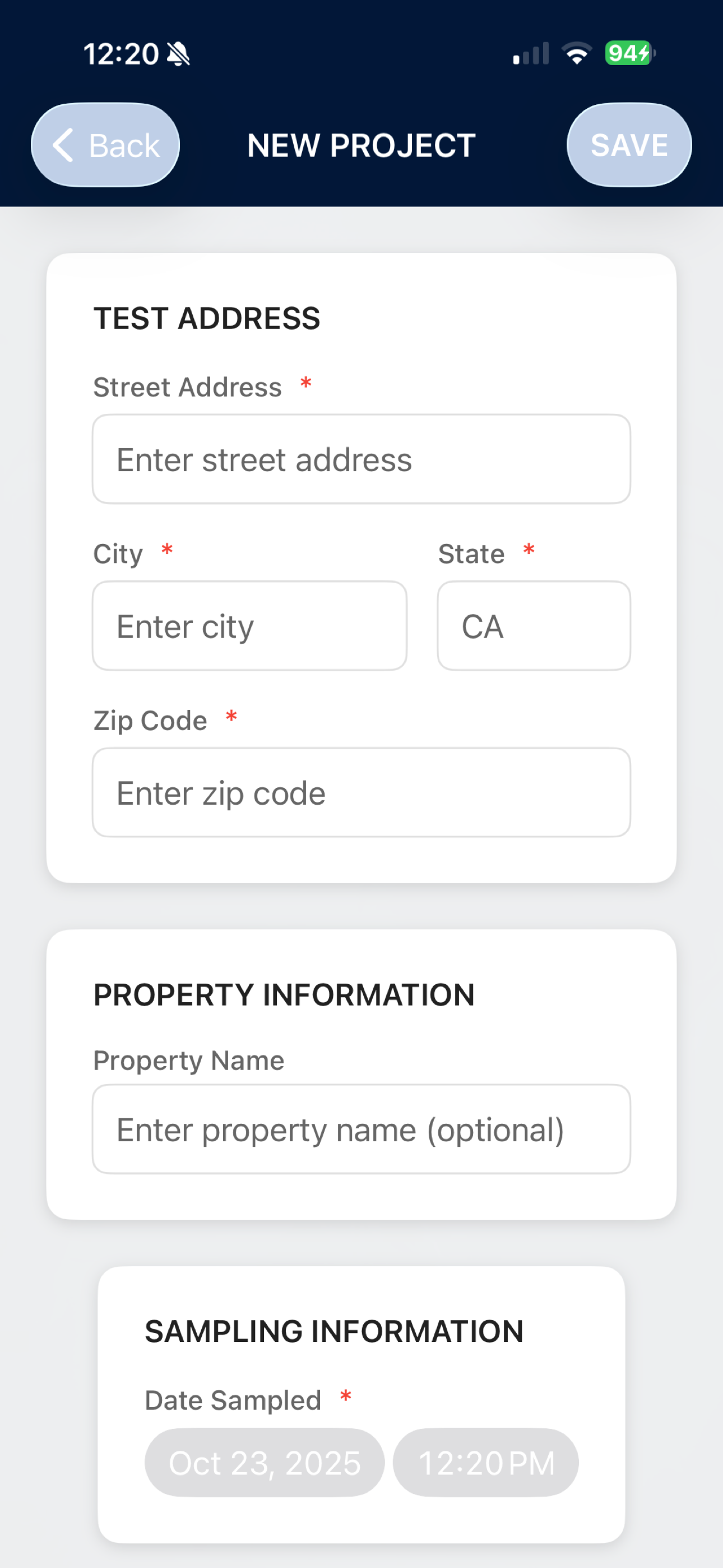Open the Oct 23, 2025 date picker

[264, 1463]
